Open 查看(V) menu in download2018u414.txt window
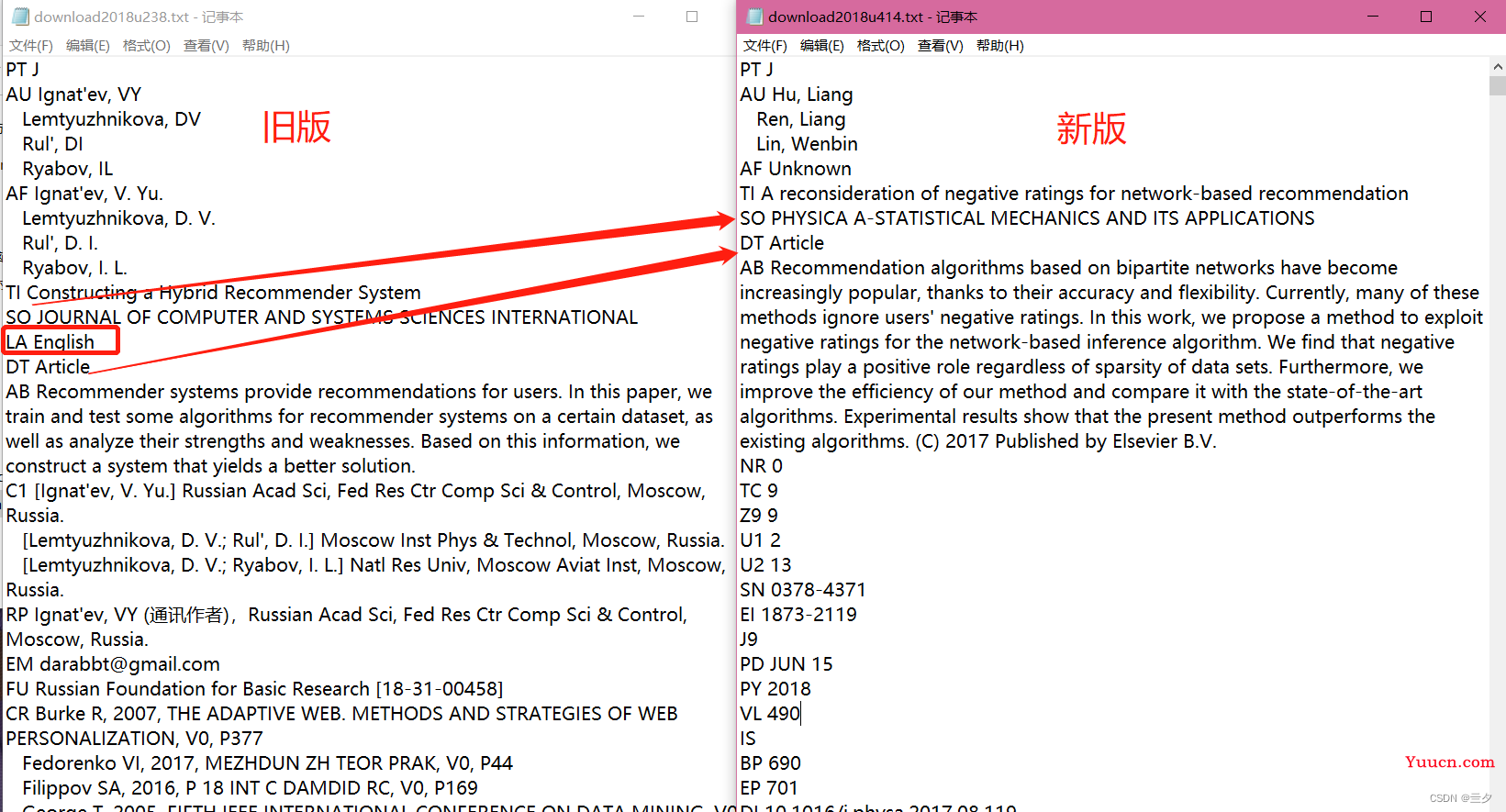The image size is (1506, 812). (x=941, y=46)
